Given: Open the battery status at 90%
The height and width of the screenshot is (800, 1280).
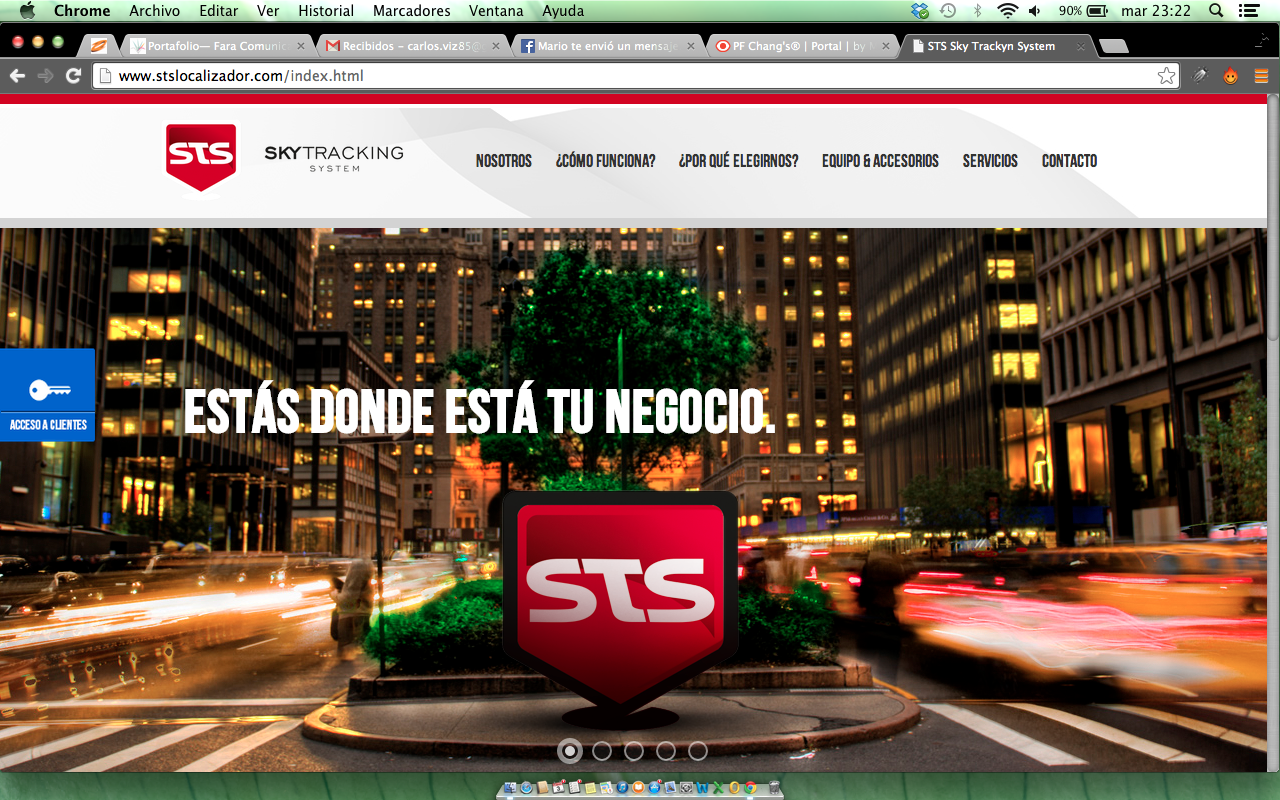Looking at the screenshot, I should click(1083, 11).
